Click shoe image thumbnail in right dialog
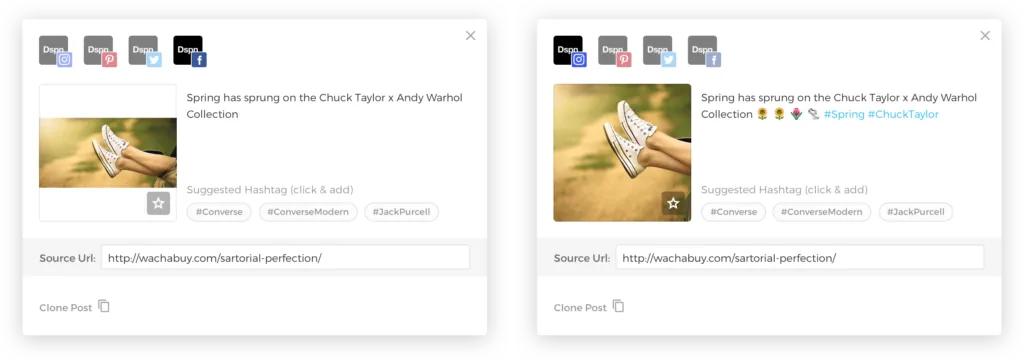1024x361 pixels. [622, 153]
